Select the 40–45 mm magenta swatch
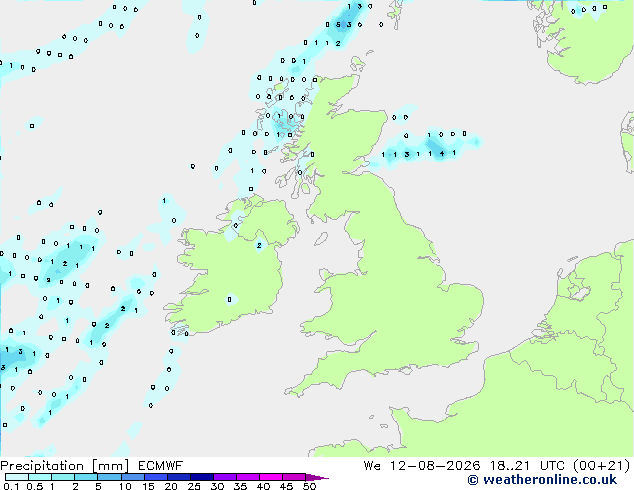Image resolution: width=634 pixels, height=490 pixels. click(x=271, y=477)
